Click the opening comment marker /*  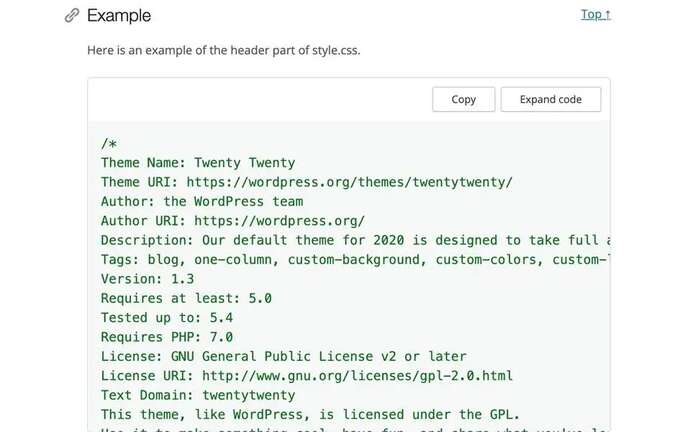point(109,144)
